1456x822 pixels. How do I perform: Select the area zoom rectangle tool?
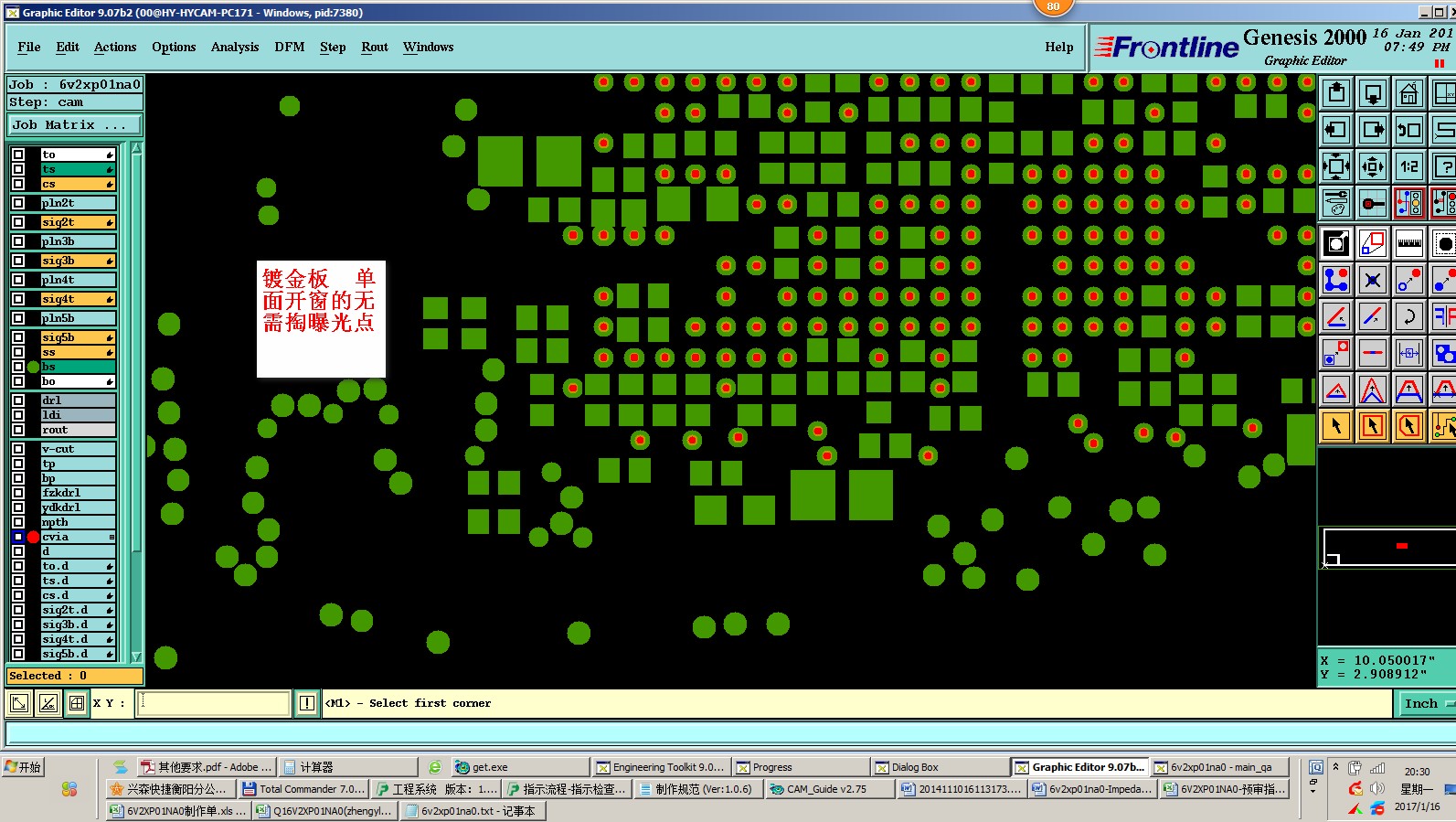coord(1373,243)
